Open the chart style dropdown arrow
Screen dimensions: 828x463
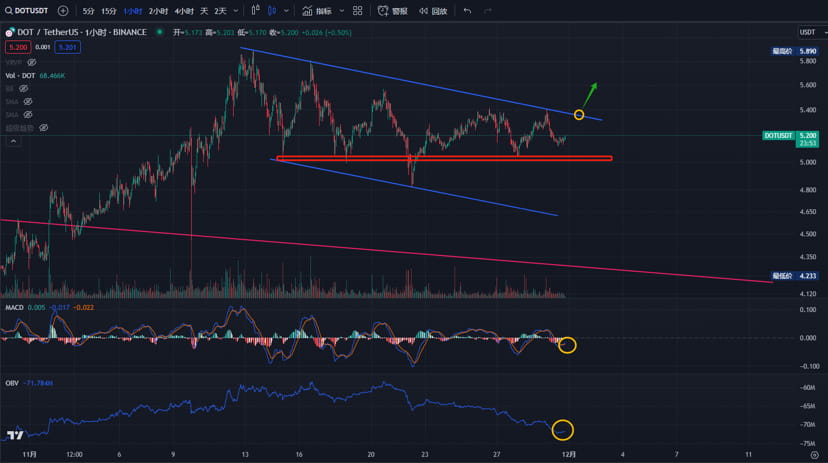coord(286,11)
